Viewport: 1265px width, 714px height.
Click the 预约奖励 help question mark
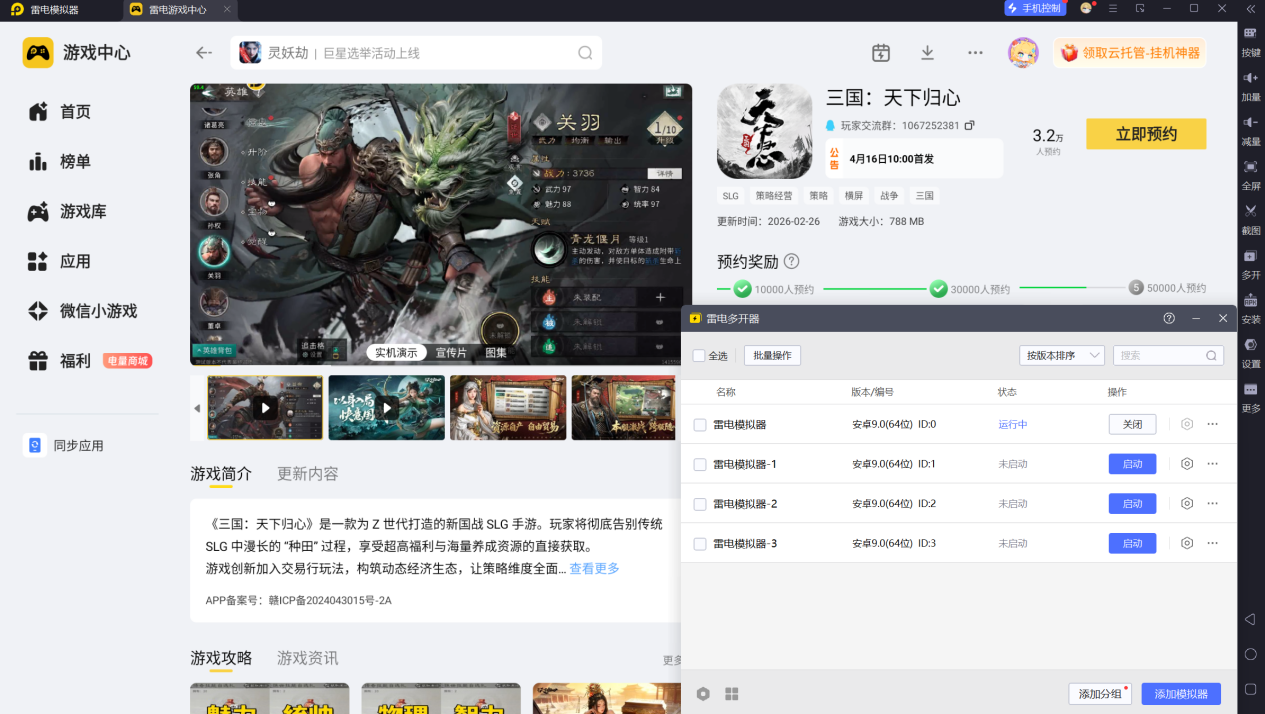(x=791, y=262)
